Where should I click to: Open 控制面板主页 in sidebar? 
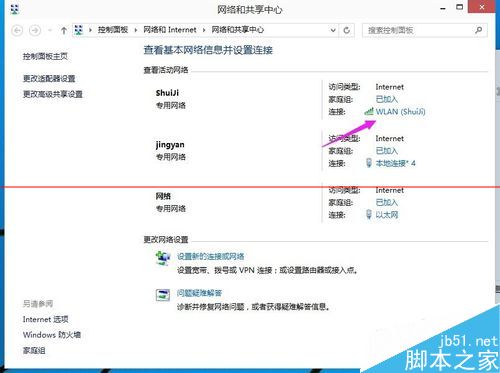point(45,56)
